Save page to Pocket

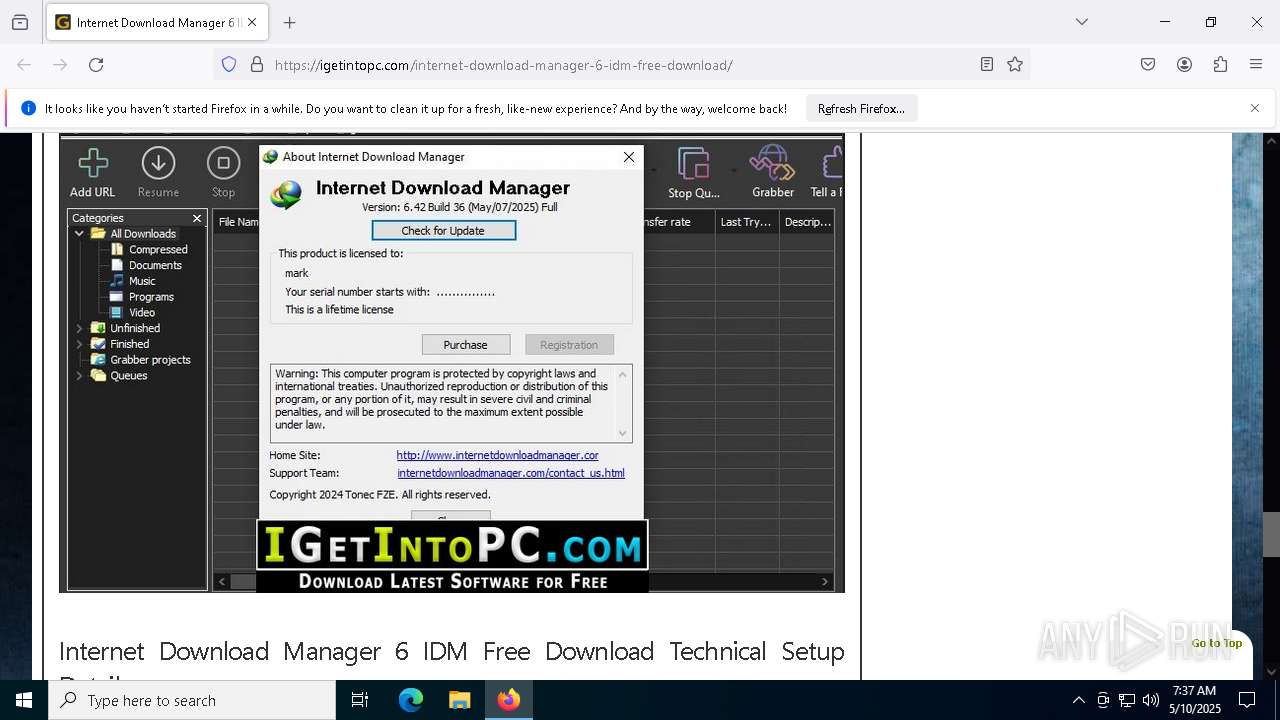1148,65
